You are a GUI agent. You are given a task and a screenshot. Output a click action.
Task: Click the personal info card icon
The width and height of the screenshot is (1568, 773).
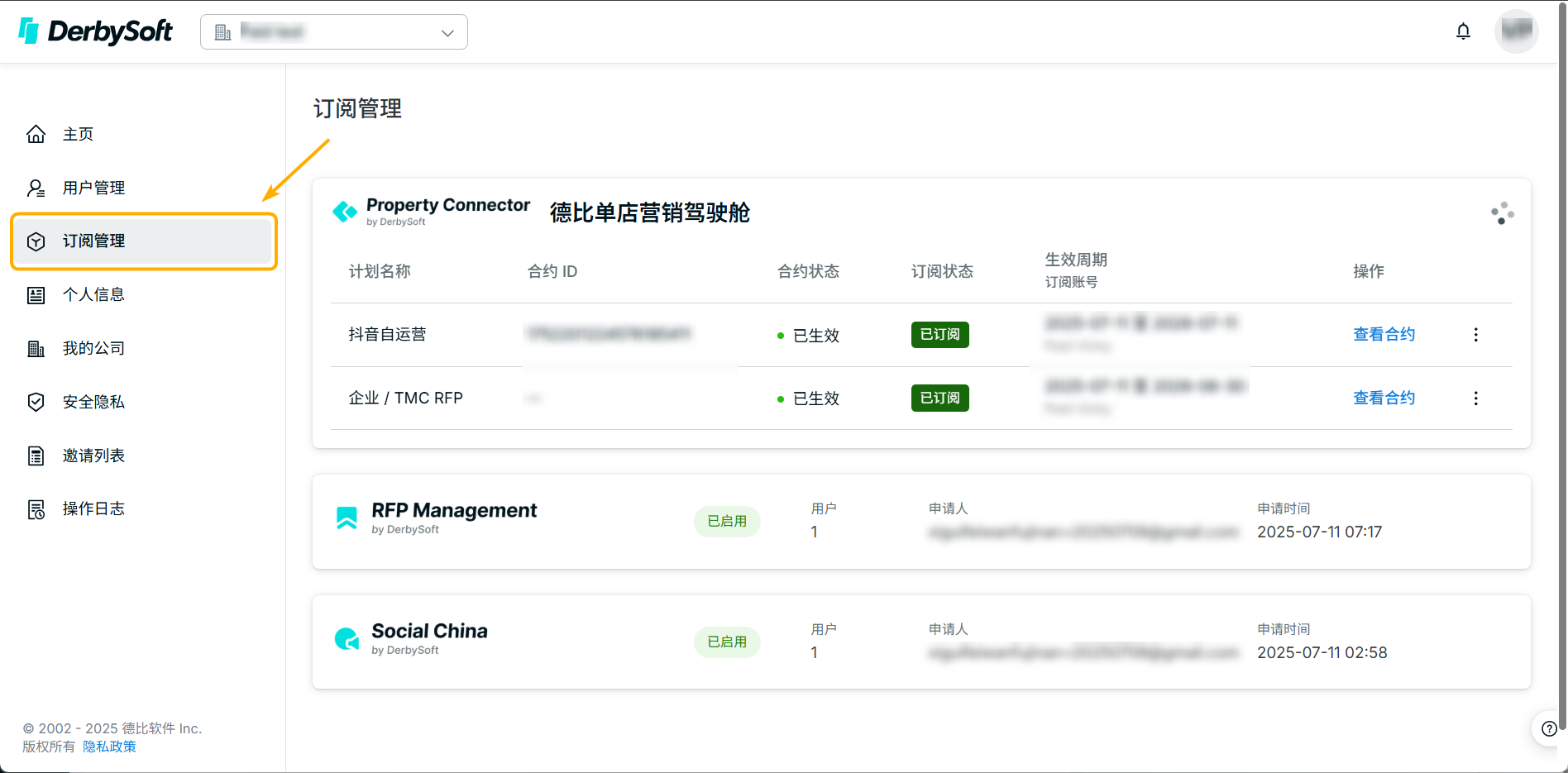(x=36, y=295)
